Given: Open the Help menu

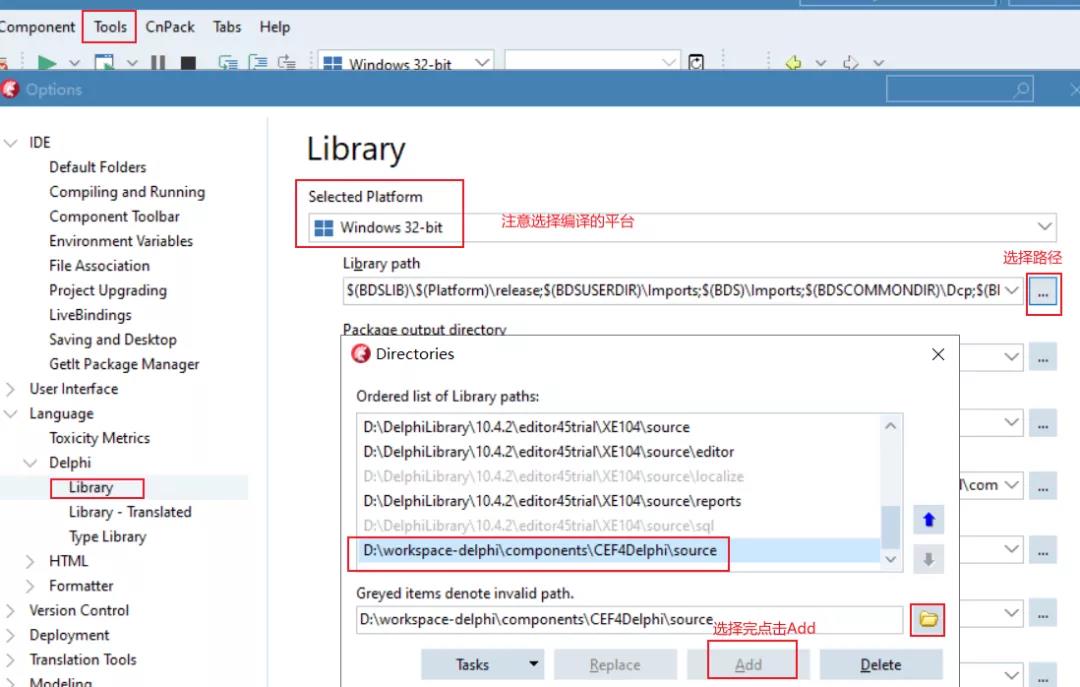Looking at the screenshot, I should pyautogui.click(x=275, y=27).
